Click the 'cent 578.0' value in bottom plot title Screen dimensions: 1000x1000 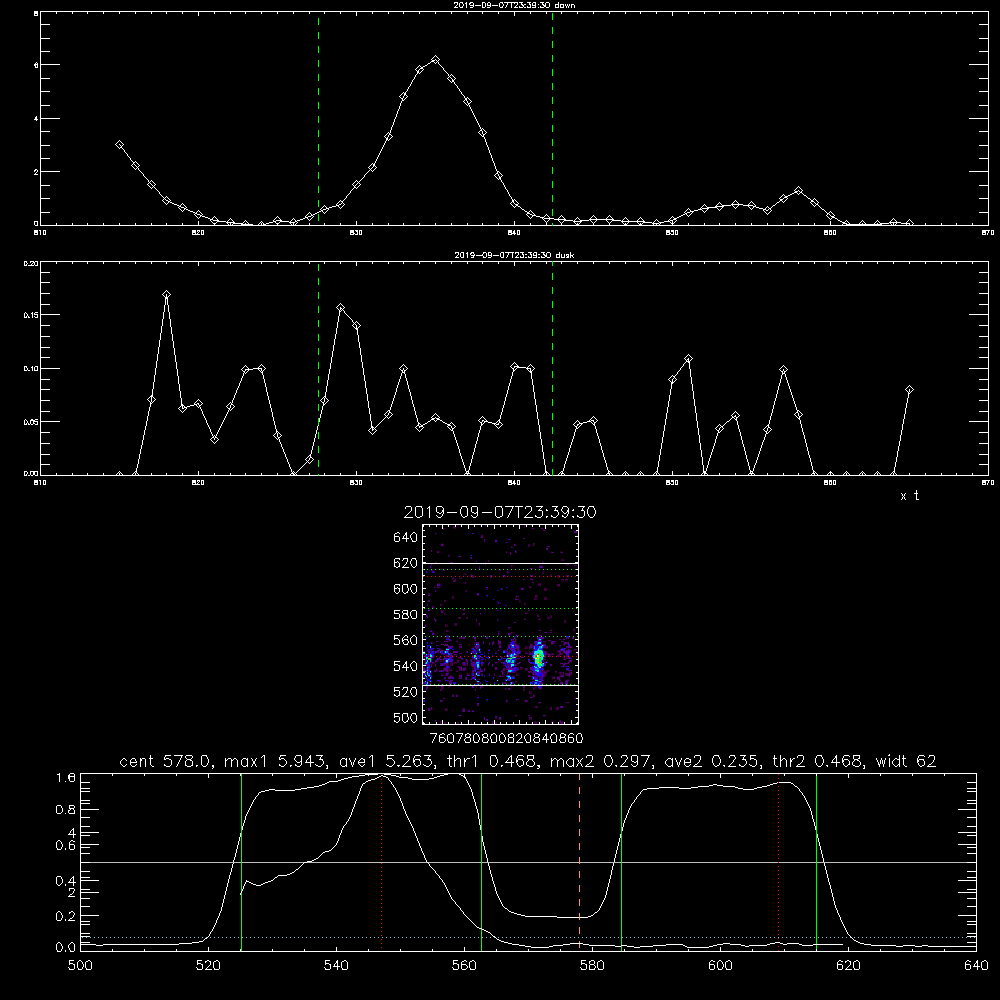(168, 761)
